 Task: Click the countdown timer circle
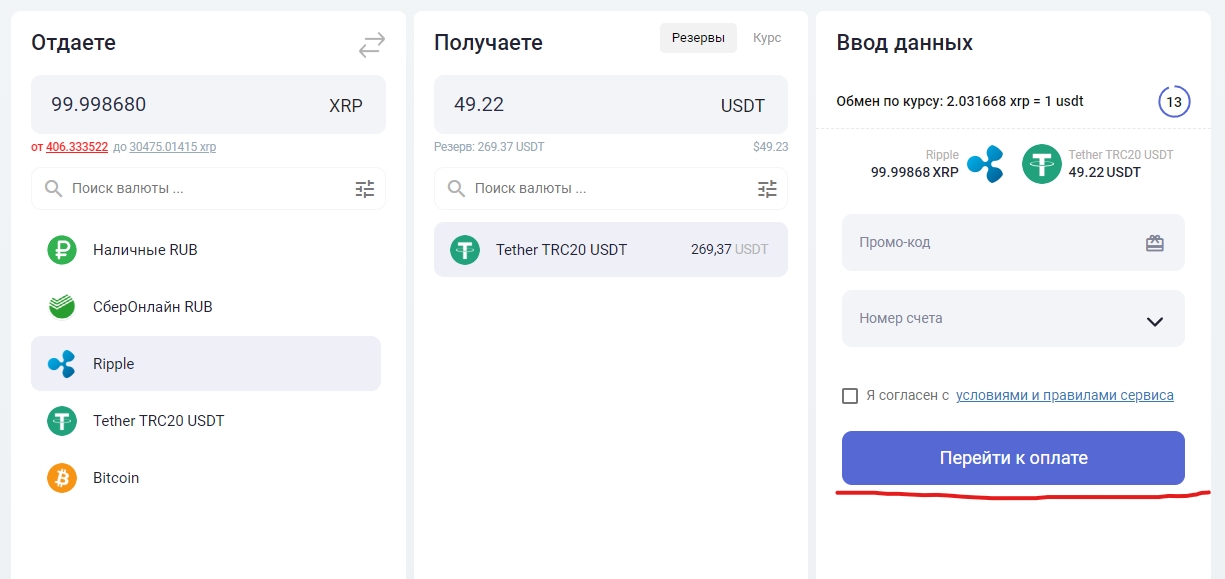(x=1174, y=102)
